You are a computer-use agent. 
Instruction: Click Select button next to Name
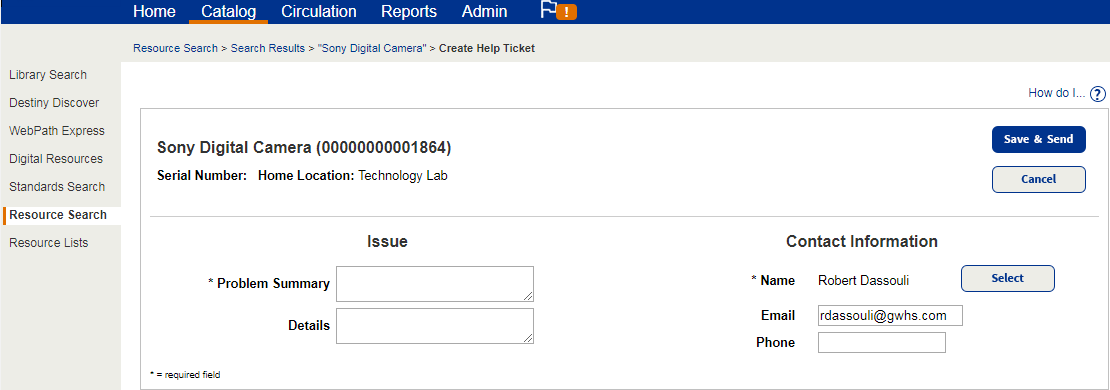point(1007,278)
